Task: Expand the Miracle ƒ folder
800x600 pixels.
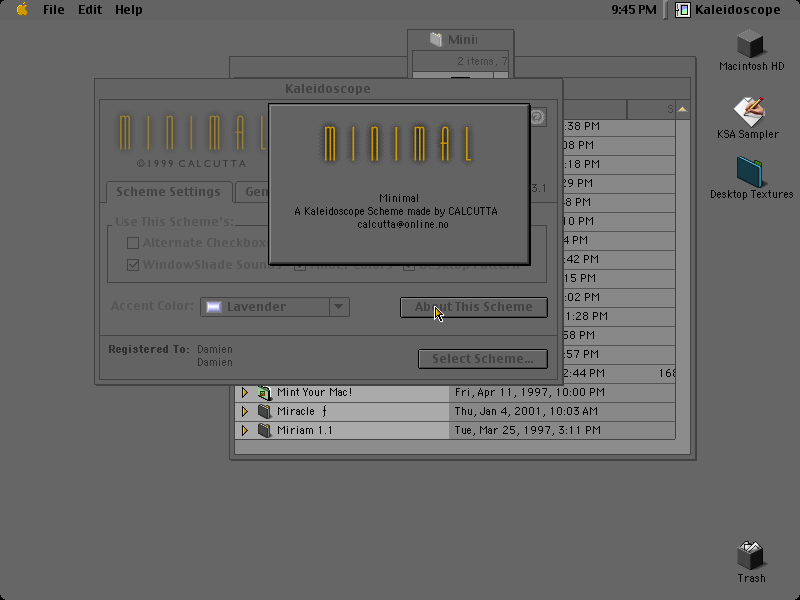Action: 245,411
